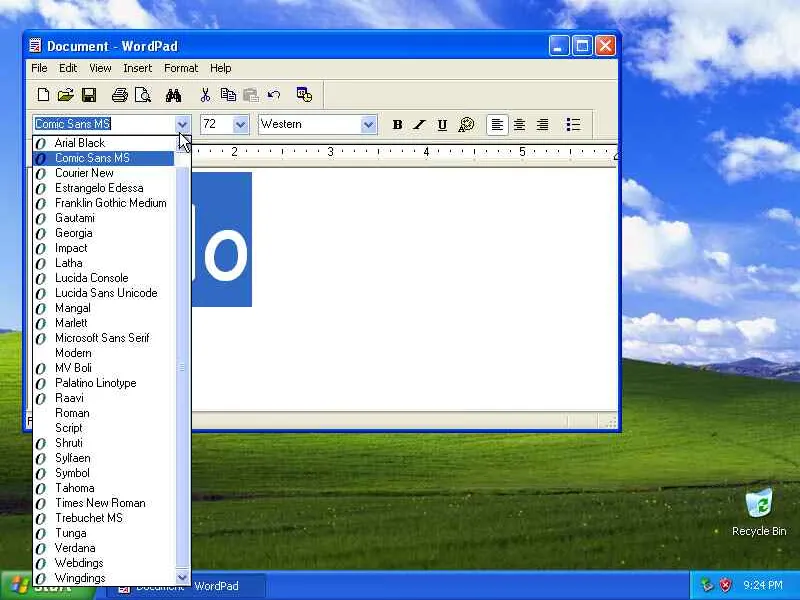Image resolution: width=800 pixels, height=600 pixels.
Task: Choose Palatino Linotype font
Action: tap(104, 383)
